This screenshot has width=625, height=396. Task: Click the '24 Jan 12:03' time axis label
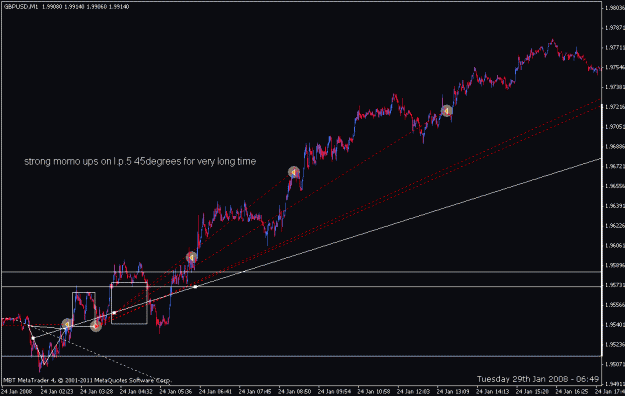pyautogui.click(x=413, y=392)
